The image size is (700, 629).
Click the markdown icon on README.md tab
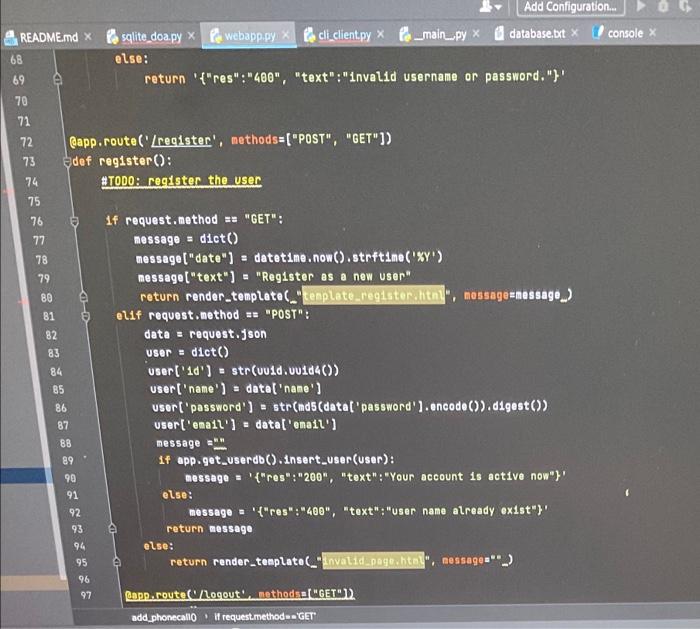[10, 38]
